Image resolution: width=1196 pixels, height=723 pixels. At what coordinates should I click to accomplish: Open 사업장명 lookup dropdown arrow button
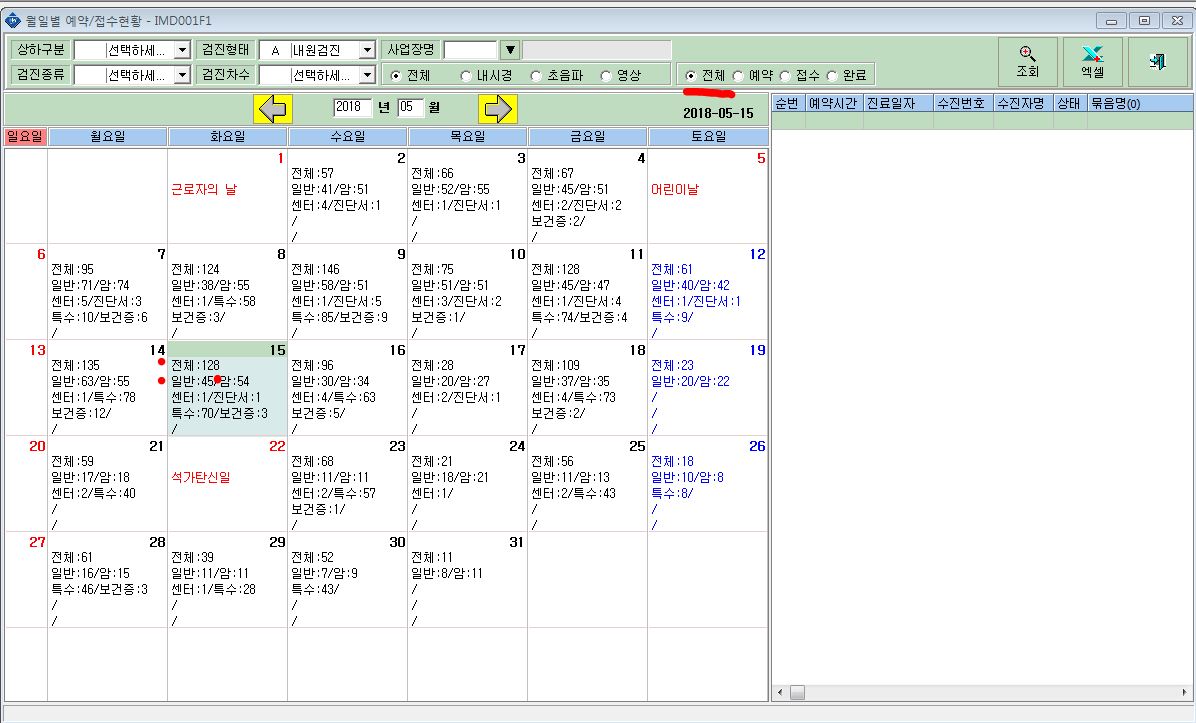pyautogui.click(x=510, y=50)
